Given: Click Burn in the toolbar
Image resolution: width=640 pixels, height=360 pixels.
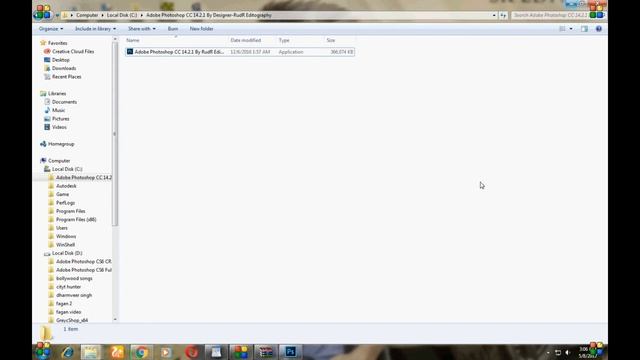Looking at the screenshot, I should 173,29.
